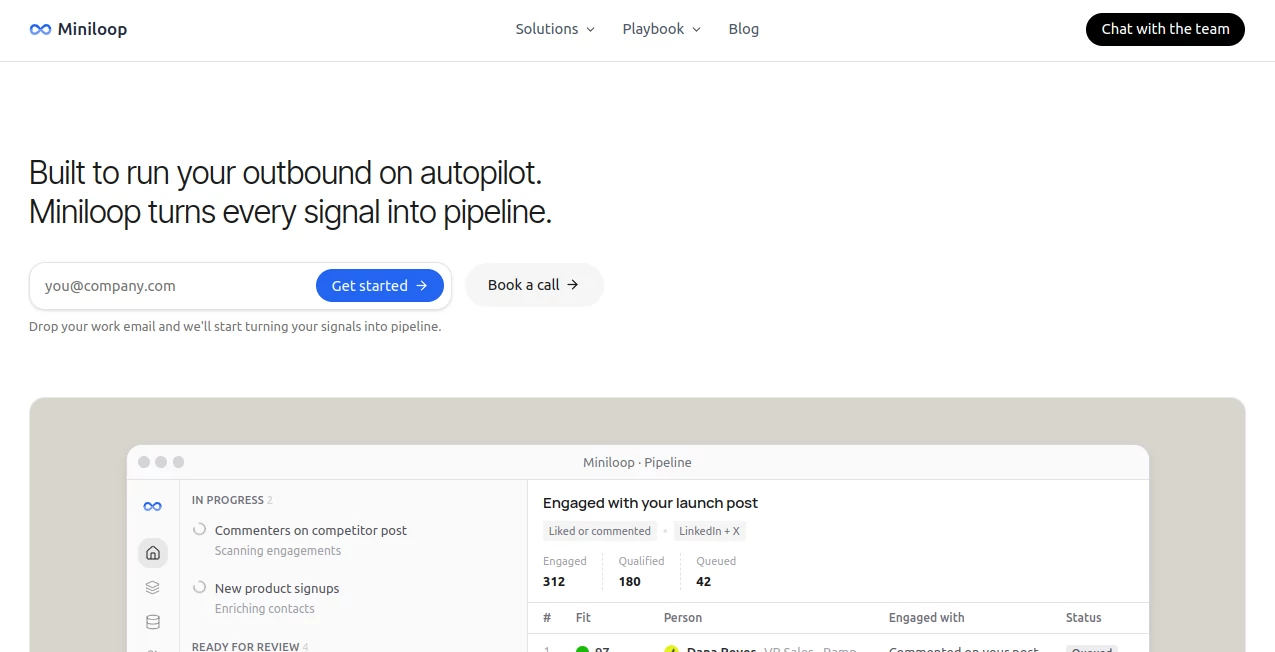The image size is (1275, 652).
Task: Click the Status column header
Action: (x=1084, y=618)
